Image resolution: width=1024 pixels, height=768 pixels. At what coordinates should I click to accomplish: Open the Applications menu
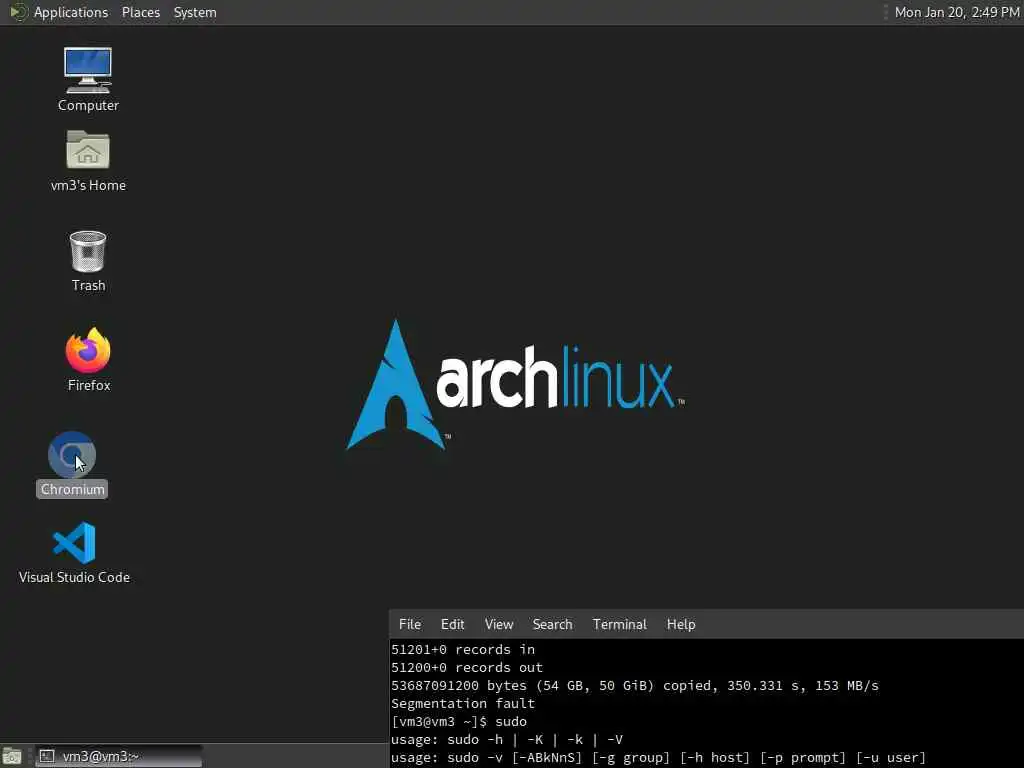click(x=71, y=12)
